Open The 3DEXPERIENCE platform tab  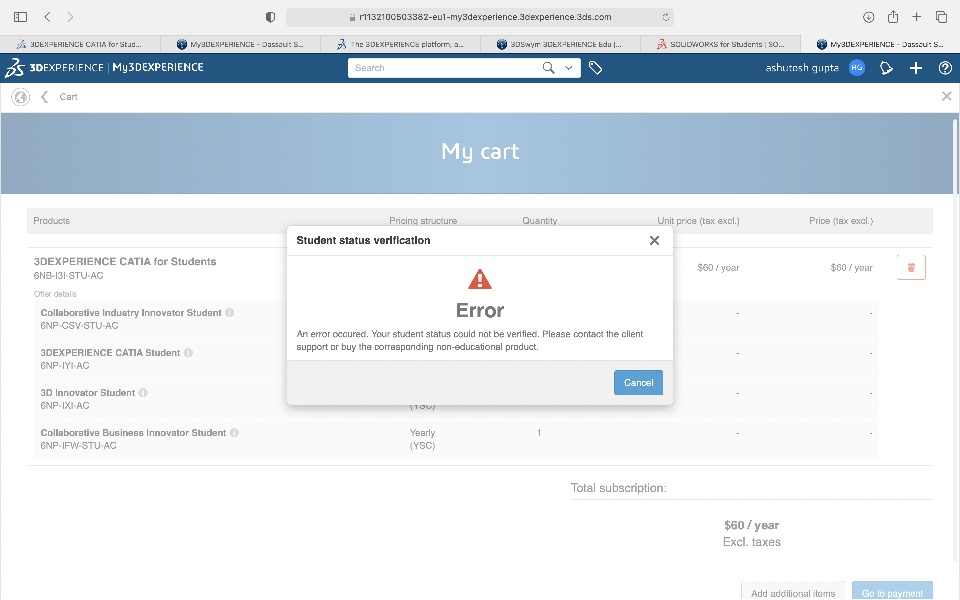tap(400, 44)
